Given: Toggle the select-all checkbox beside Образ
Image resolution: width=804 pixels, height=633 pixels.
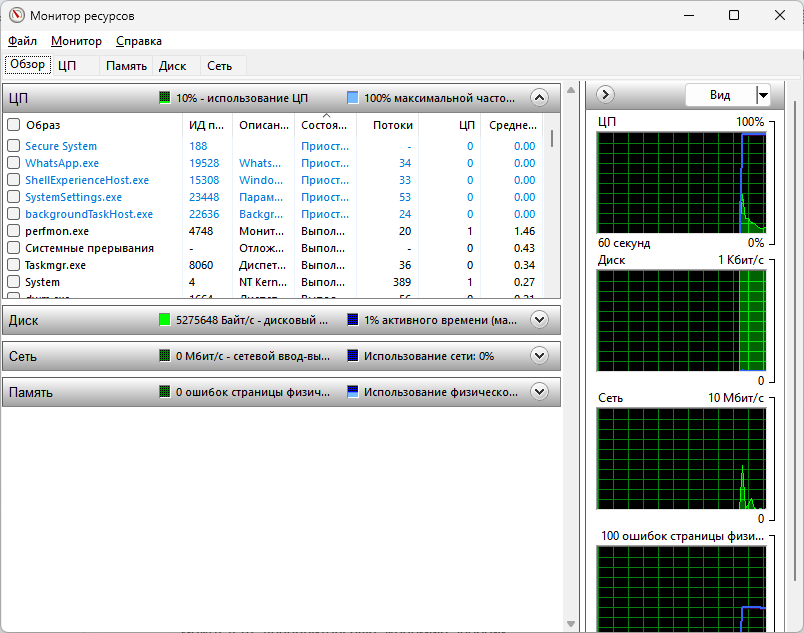Looking at the screenshot, I should (x=14, y=125).
